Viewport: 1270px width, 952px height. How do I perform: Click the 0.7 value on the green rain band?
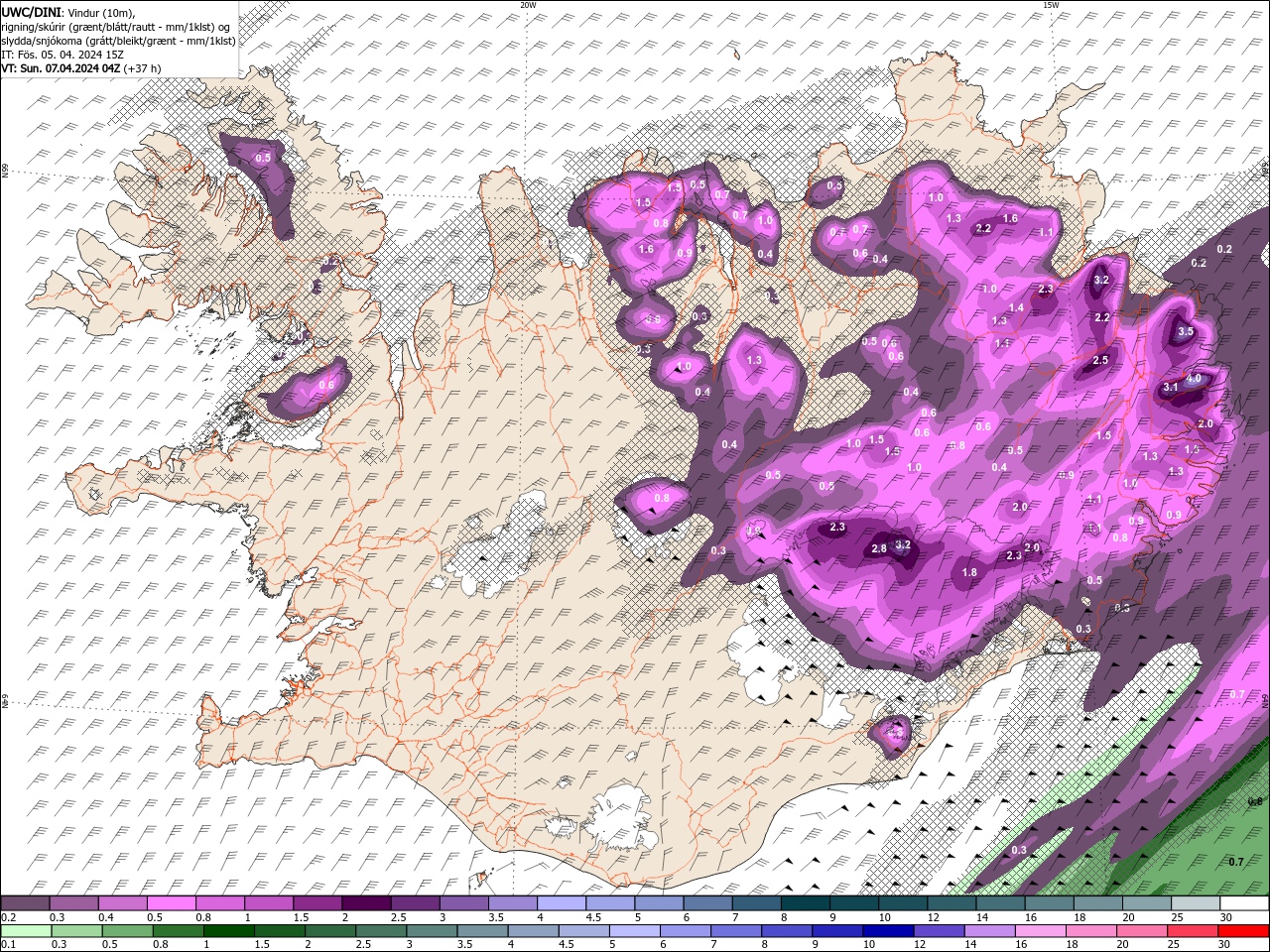pyautogui.click(x=1235, y=862)
